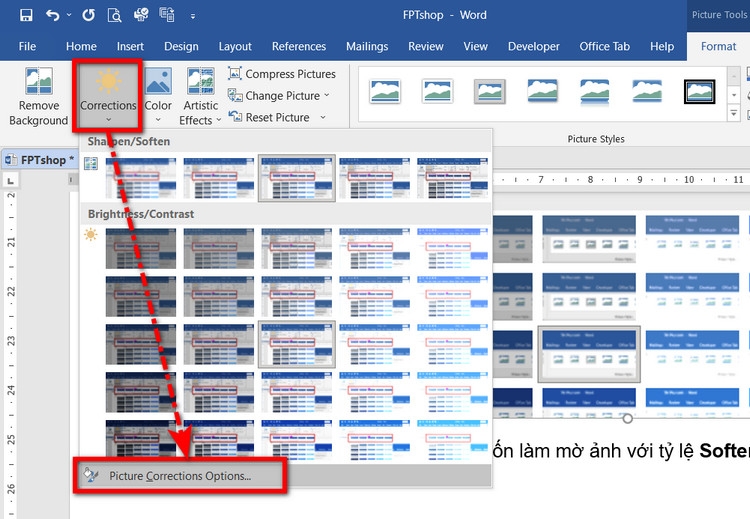Viewport: 750px width, 519px height.
Task: Select the View tab
Action: point(475,46)
